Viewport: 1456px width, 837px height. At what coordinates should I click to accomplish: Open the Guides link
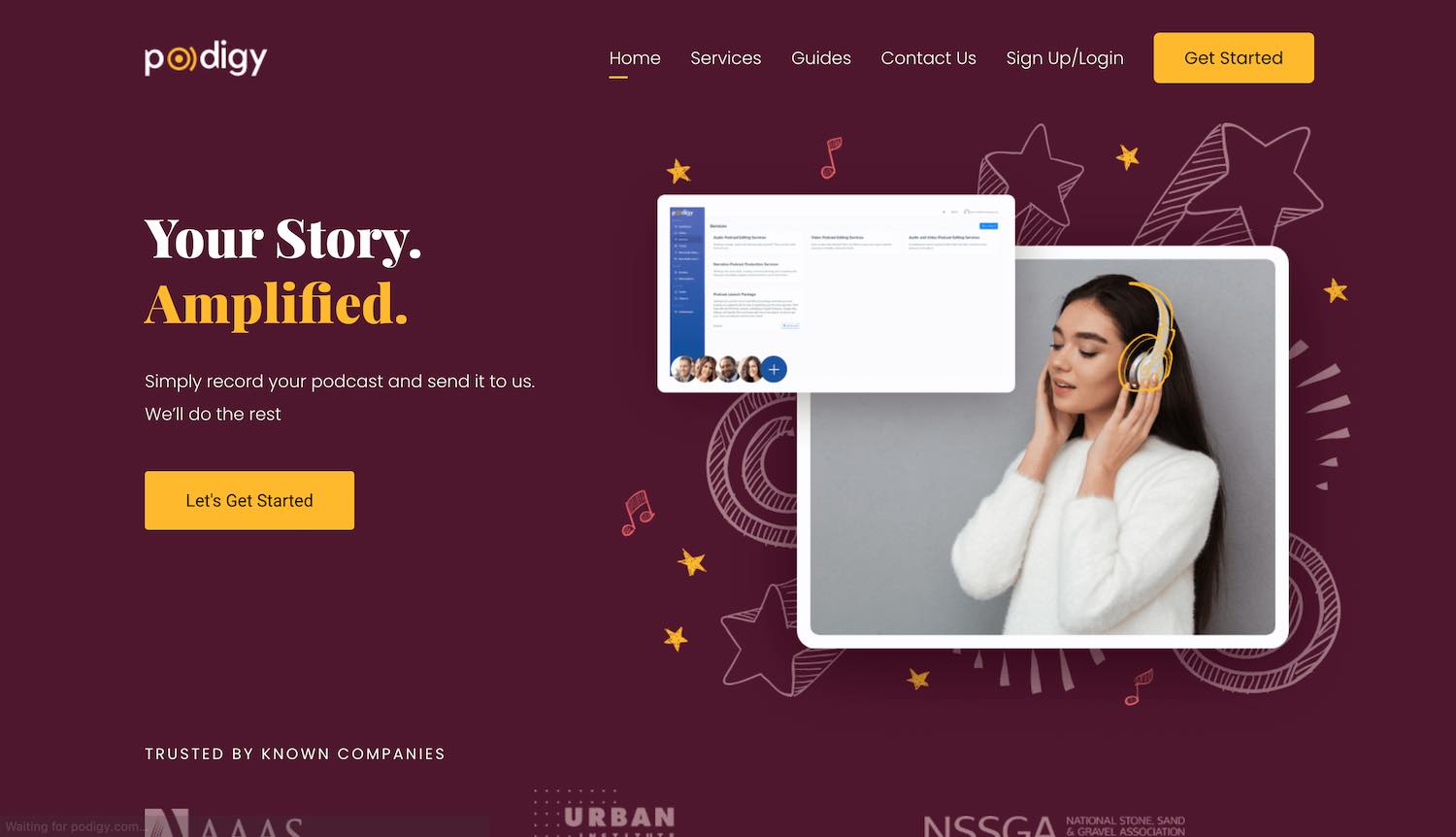821,58
